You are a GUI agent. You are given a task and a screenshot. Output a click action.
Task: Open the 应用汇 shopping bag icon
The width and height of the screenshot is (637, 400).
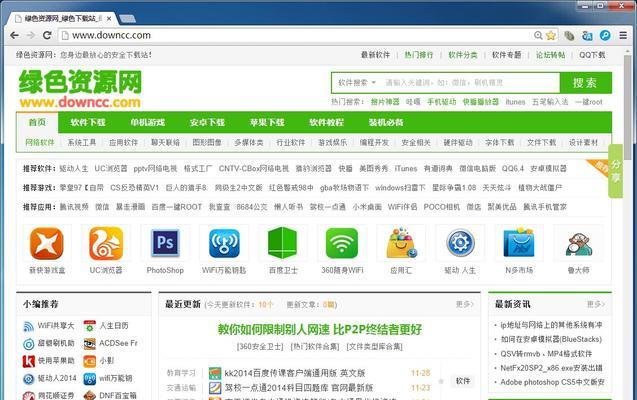(x=401, y=243)
